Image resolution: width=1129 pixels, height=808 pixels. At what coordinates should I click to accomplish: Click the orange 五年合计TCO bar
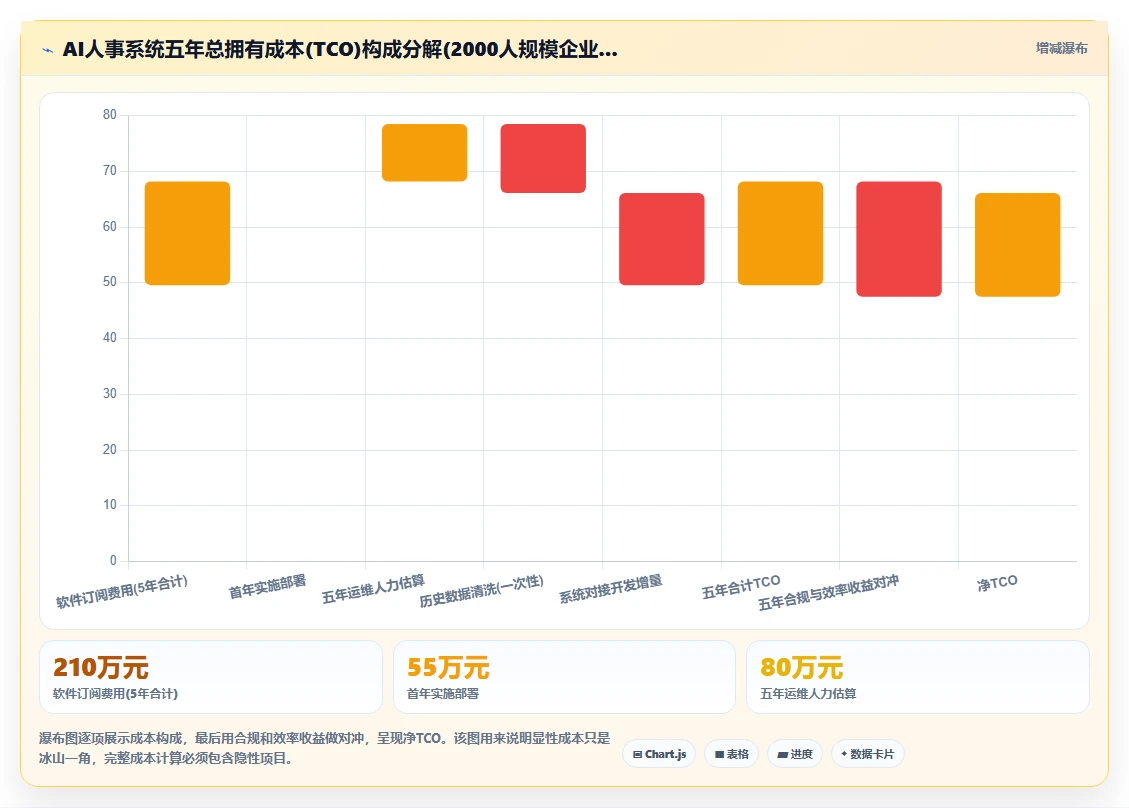(781, 233)
